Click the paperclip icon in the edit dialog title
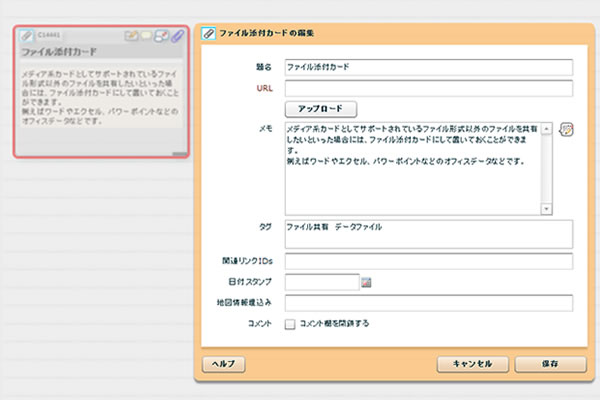The image size is (600, 400). pyautogui.click(x=208, y=33)
